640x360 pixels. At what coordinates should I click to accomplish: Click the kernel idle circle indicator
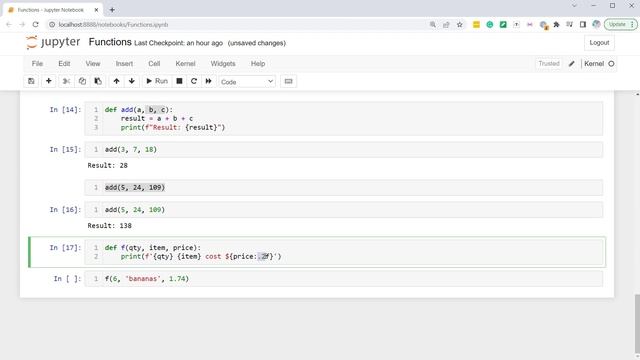coord(611,64)
